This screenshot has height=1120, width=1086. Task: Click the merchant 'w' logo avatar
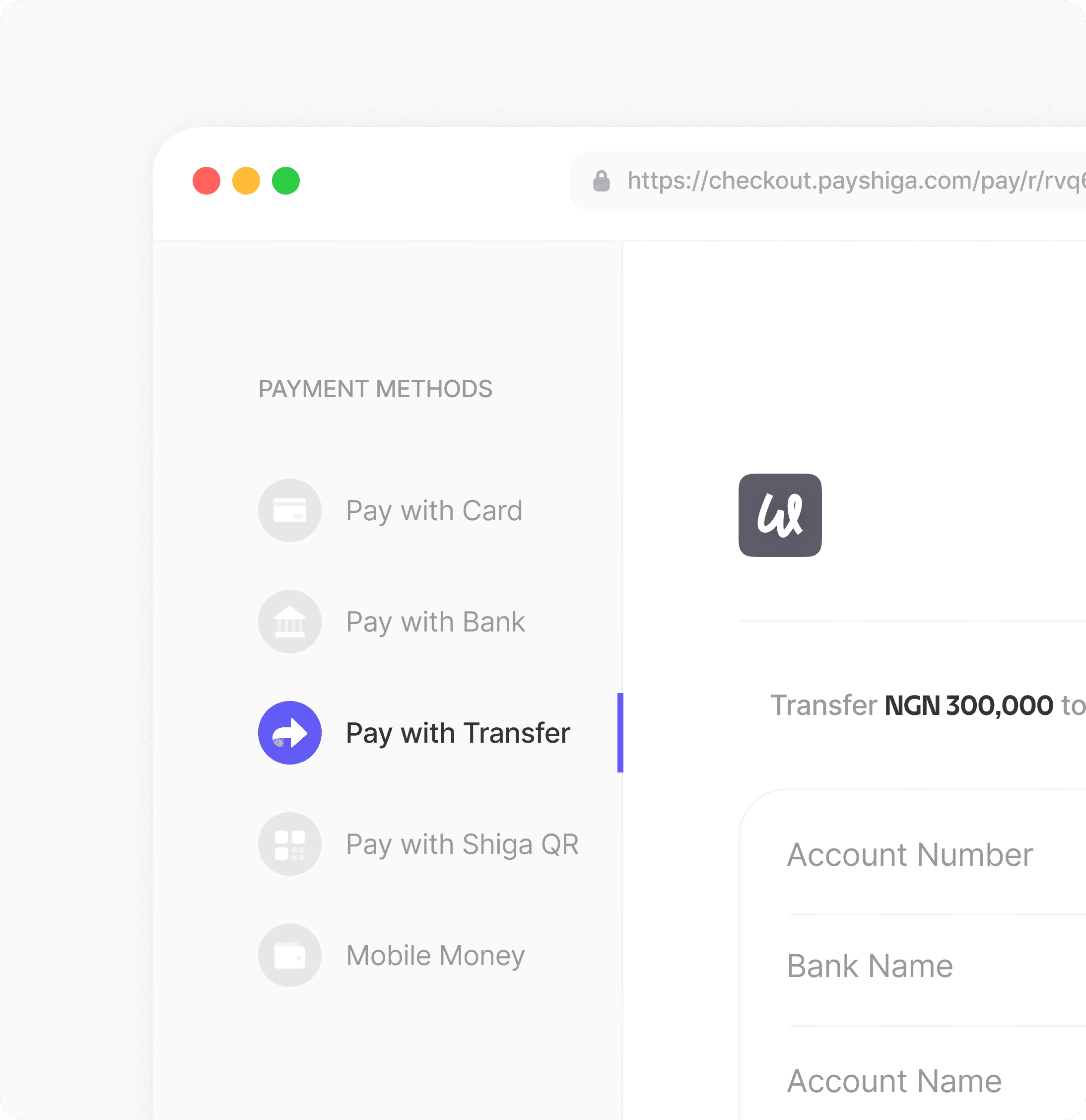(780, 516)
